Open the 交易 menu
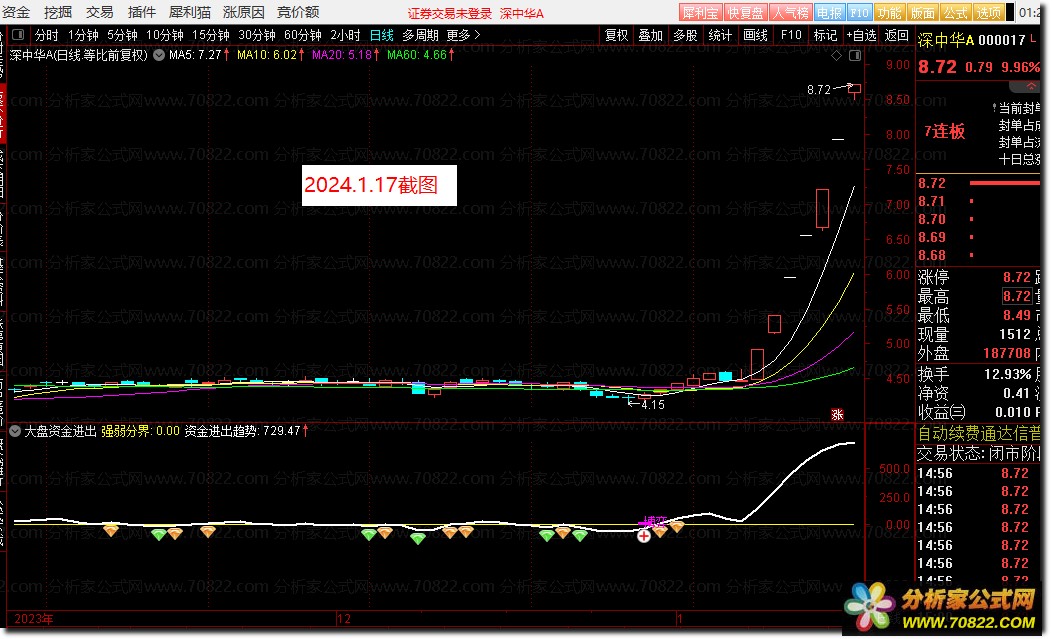Image resolution: width=1052 pixels, height=639 pixels. tap(99, 12)
